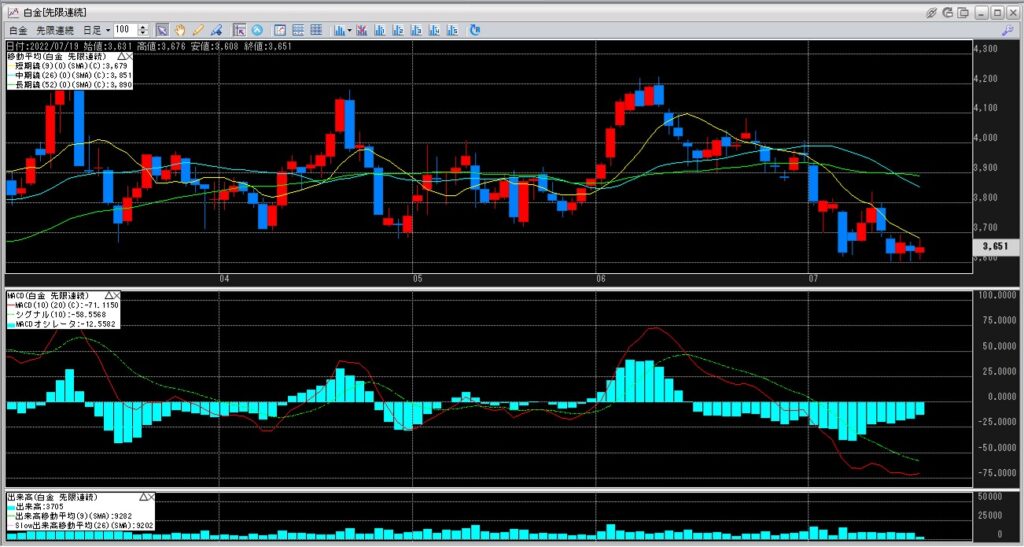Screen dimensions: 1024x547
Task: Close the 出来高 legend box
Action: pos(152,497)
